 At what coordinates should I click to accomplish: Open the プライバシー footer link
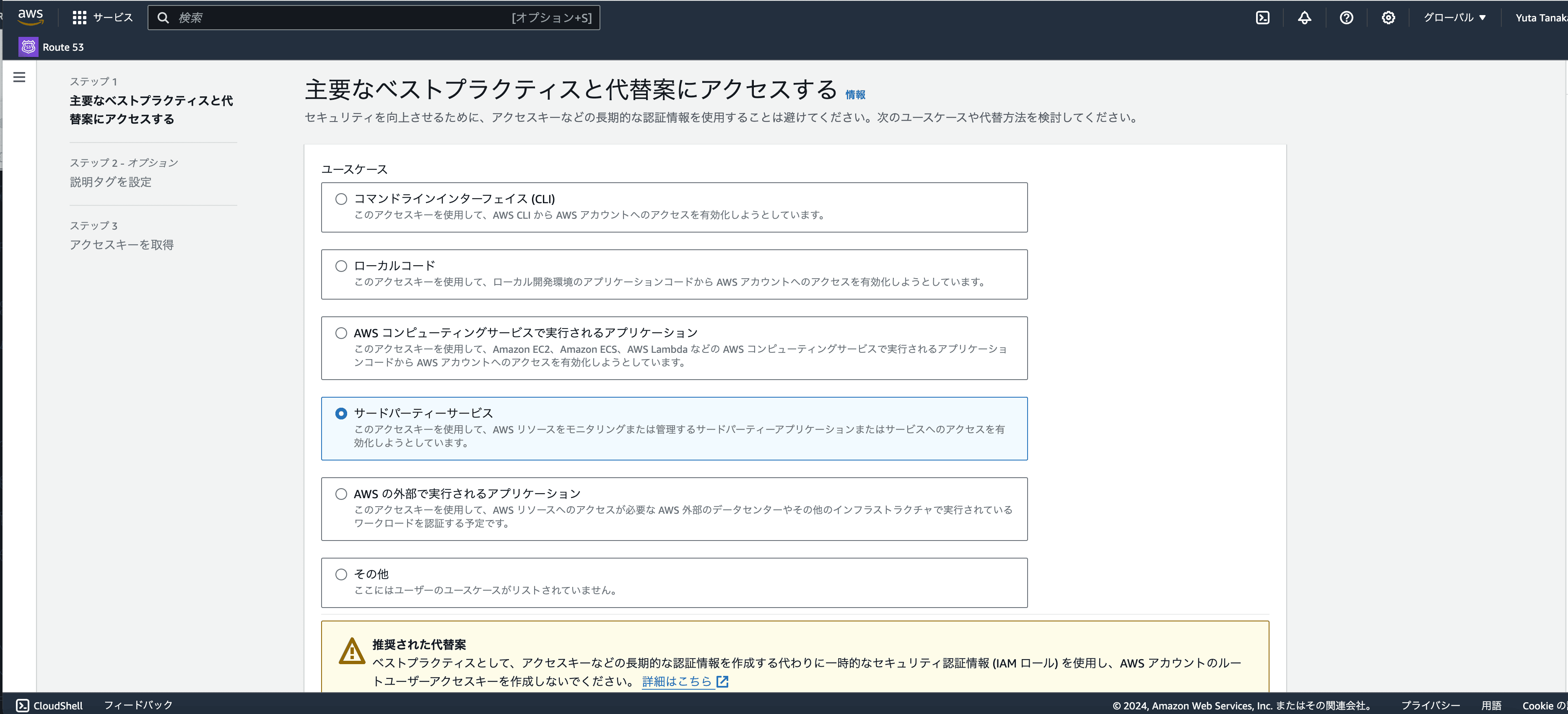(x=1430, y=706)
